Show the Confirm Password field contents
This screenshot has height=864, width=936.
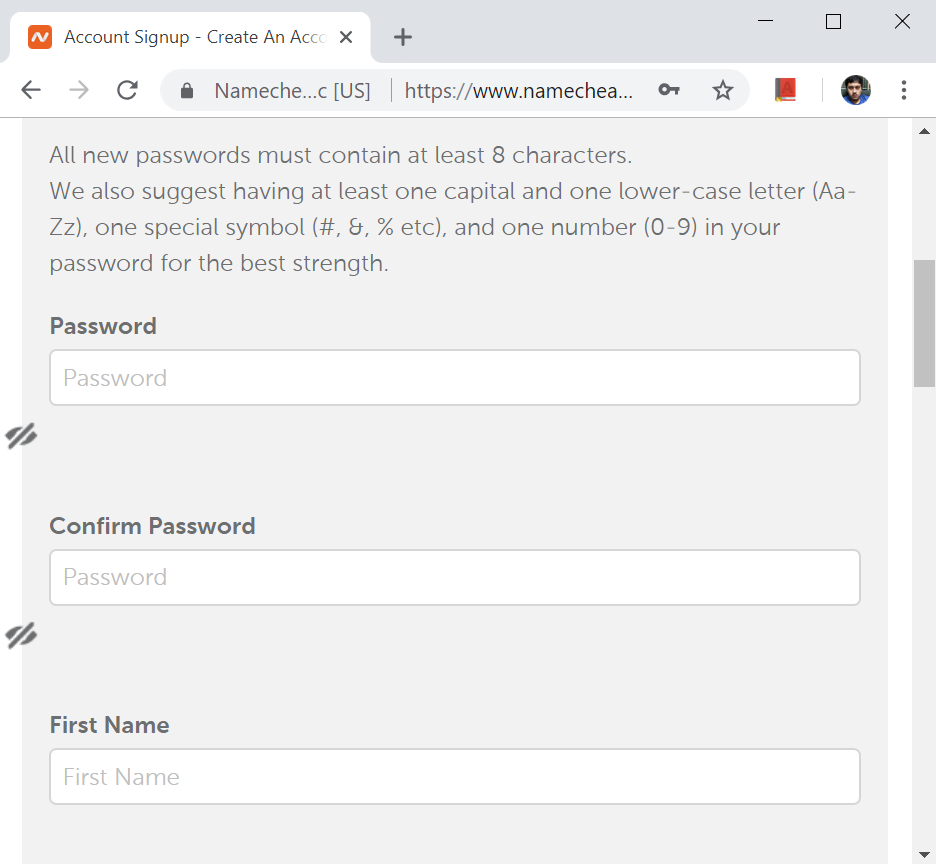[21, 635]
